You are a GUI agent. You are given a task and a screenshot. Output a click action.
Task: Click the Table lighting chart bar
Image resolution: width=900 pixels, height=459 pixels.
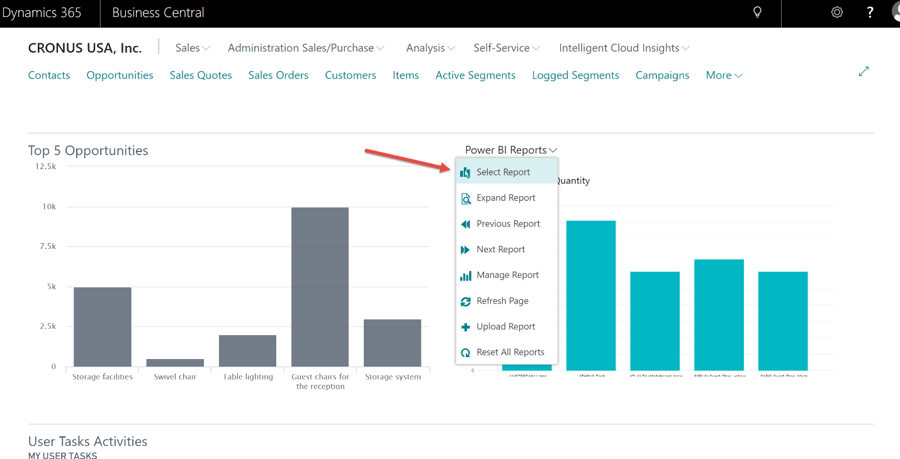click(x=247, y=351)
